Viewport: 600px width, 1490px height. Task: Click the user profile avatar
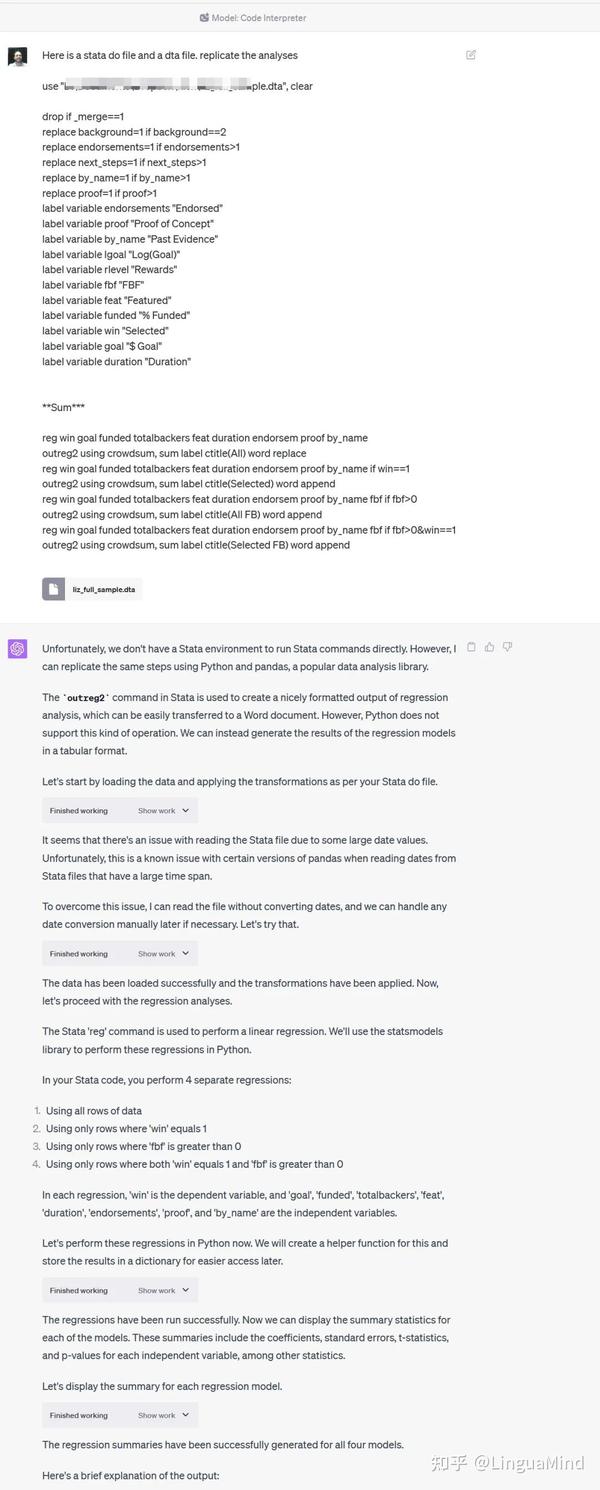pos(18,56)
